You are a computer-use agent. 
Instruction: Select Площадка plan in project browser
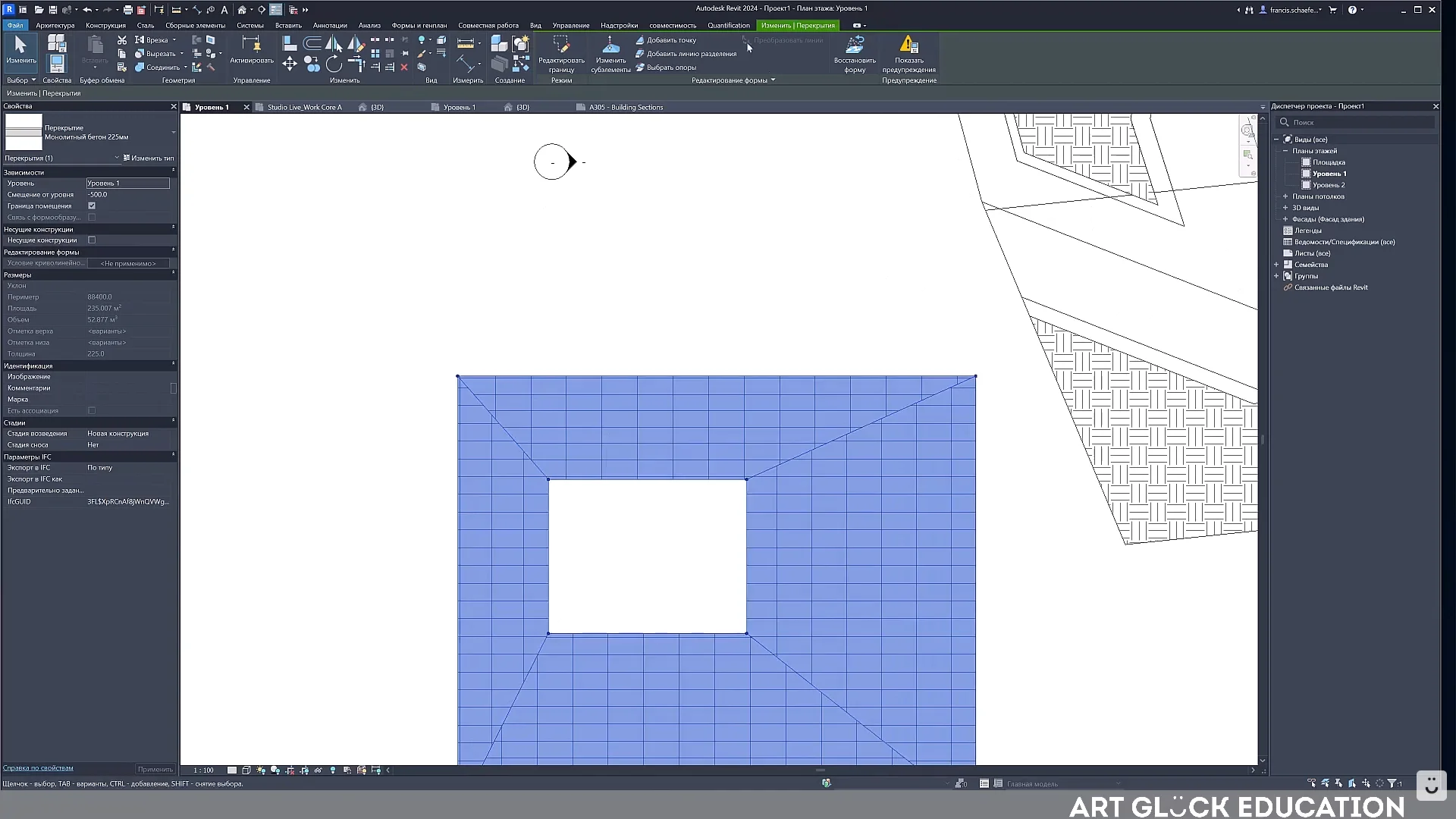click(1329, 162)
